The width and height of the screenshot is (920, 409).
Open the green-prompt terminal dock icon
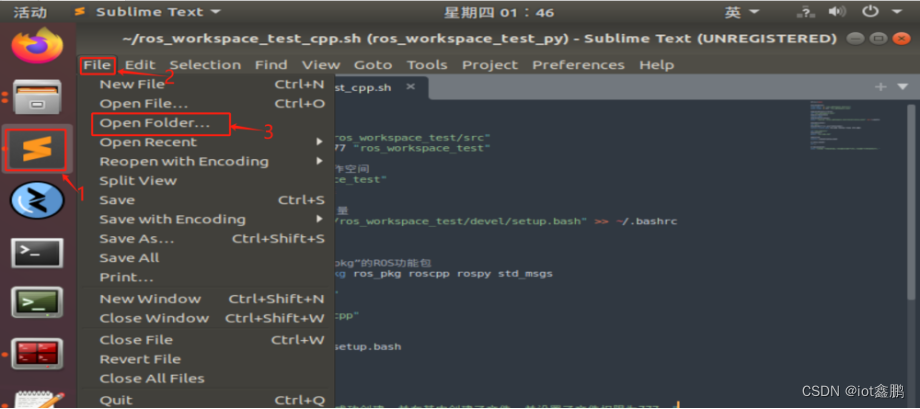pos(38,302)
